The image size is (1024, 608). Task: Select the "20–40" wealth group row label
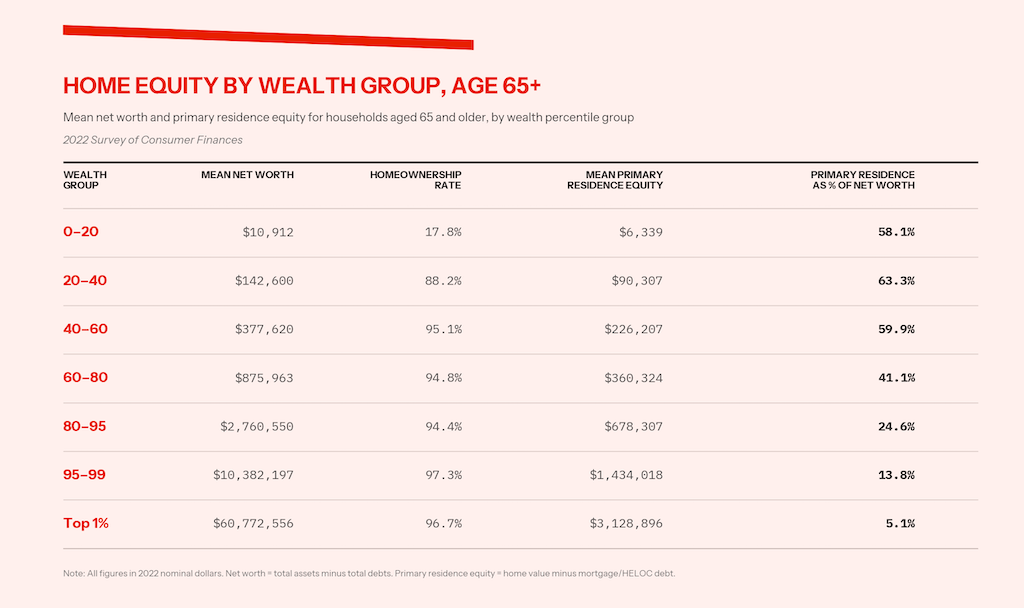(85, 281)
